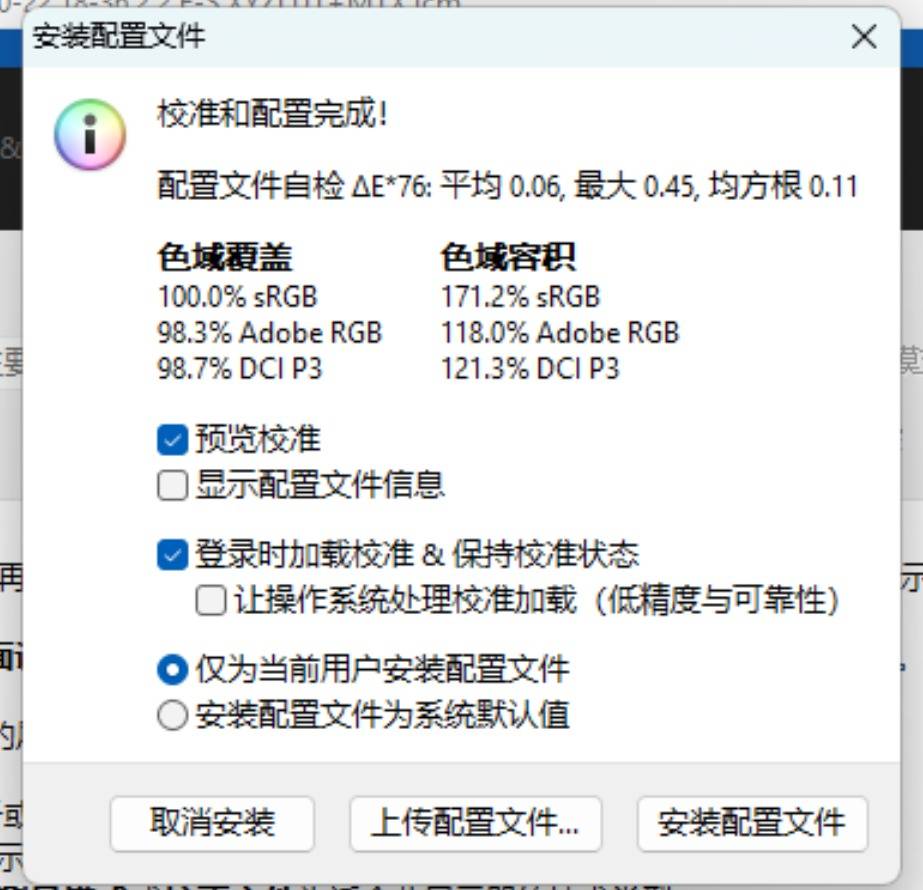Image resolution: width=923 pixels, height=890 pixels.
Task: Click the rainbow info icon
Action: [90, 135]
